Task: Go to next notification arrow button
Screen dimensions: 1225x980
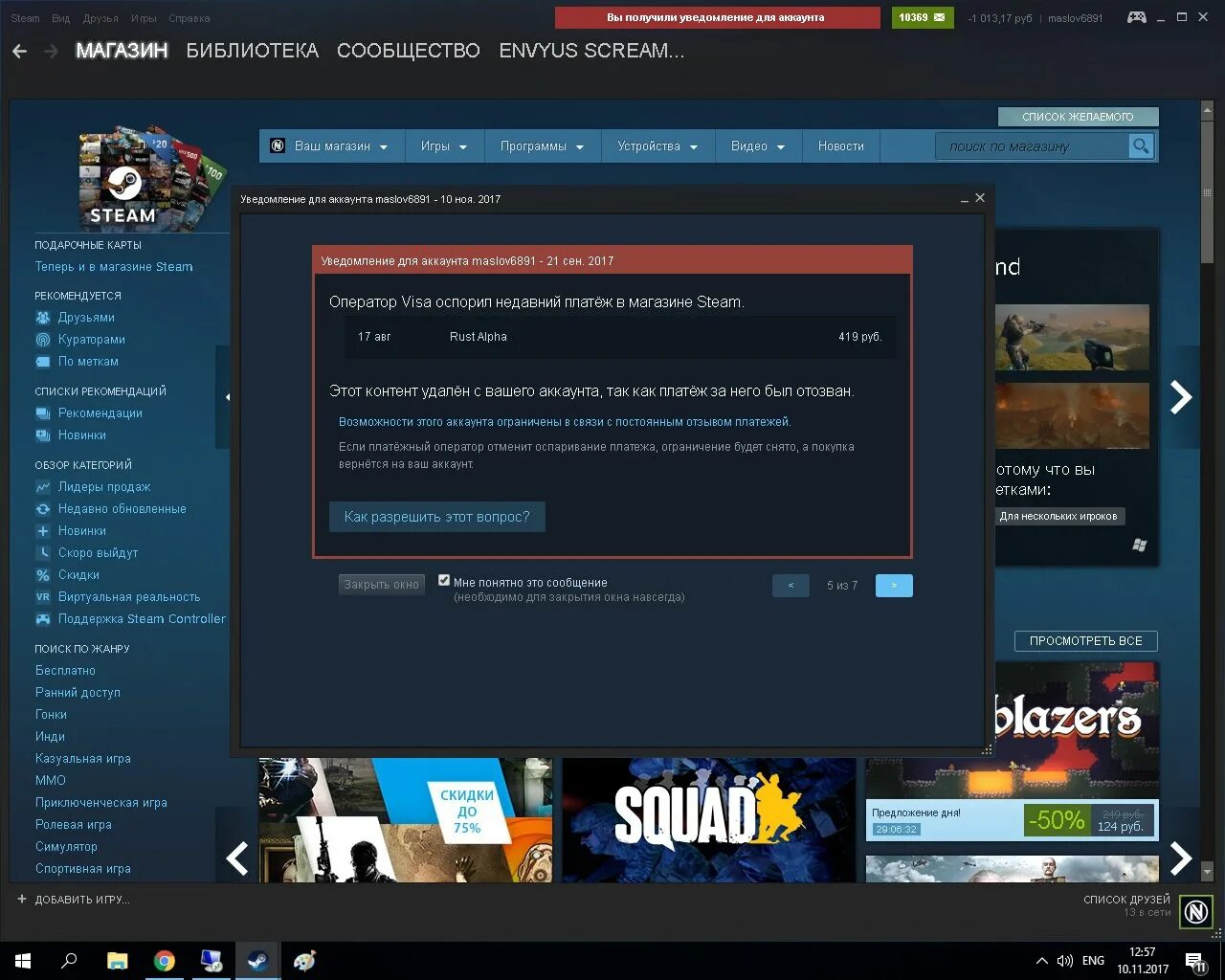Action: (x=894, y=585)
